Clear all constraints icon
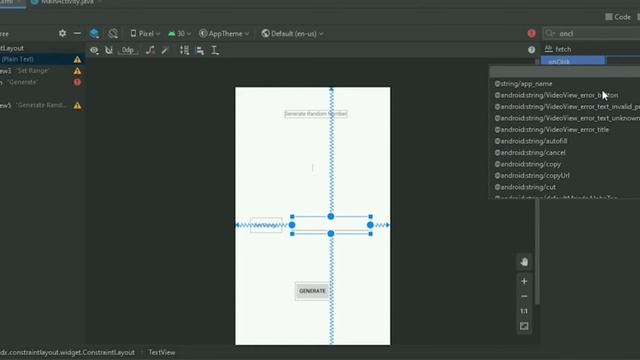The width and height of the screenshot is (640, 360). click(150, 50)
